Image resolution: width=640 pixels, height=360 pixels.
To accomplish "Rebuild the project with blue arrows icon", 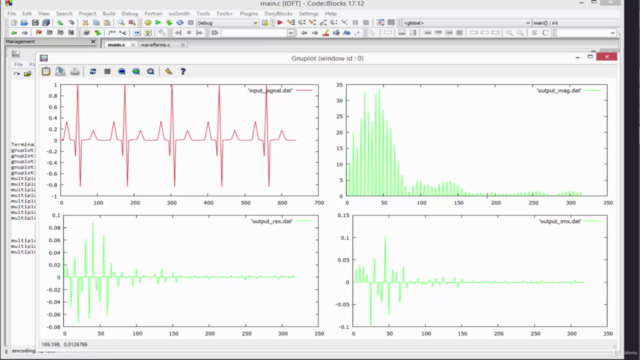I will (x=180, y=23).
